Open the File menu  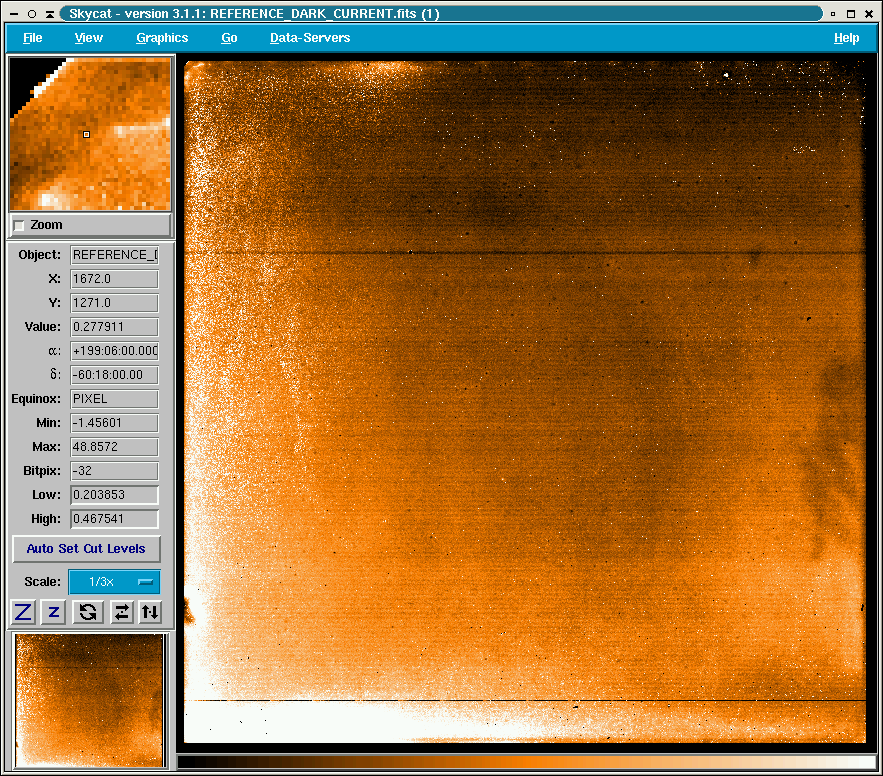[x=33, y=38]
